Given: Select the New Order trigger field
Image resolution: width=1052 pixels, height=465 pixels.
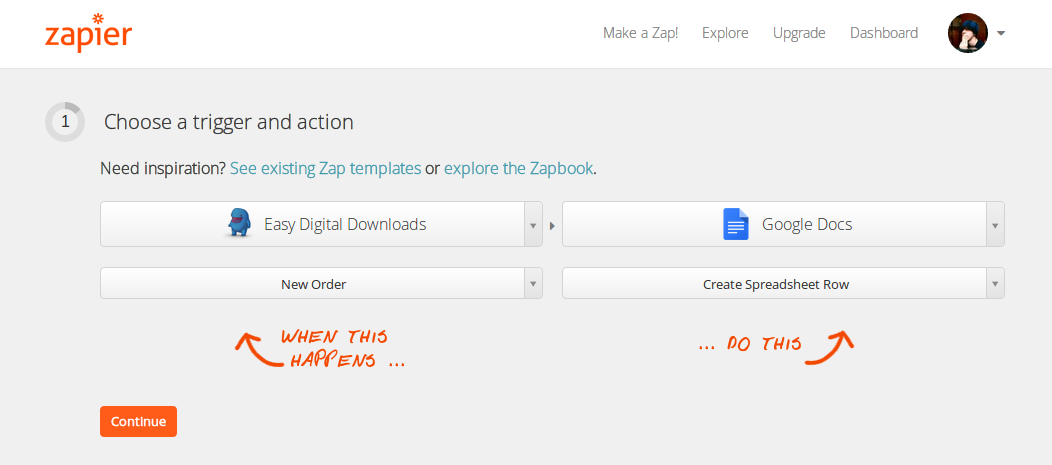Looking at the screenshot, I should coord(313,284).
